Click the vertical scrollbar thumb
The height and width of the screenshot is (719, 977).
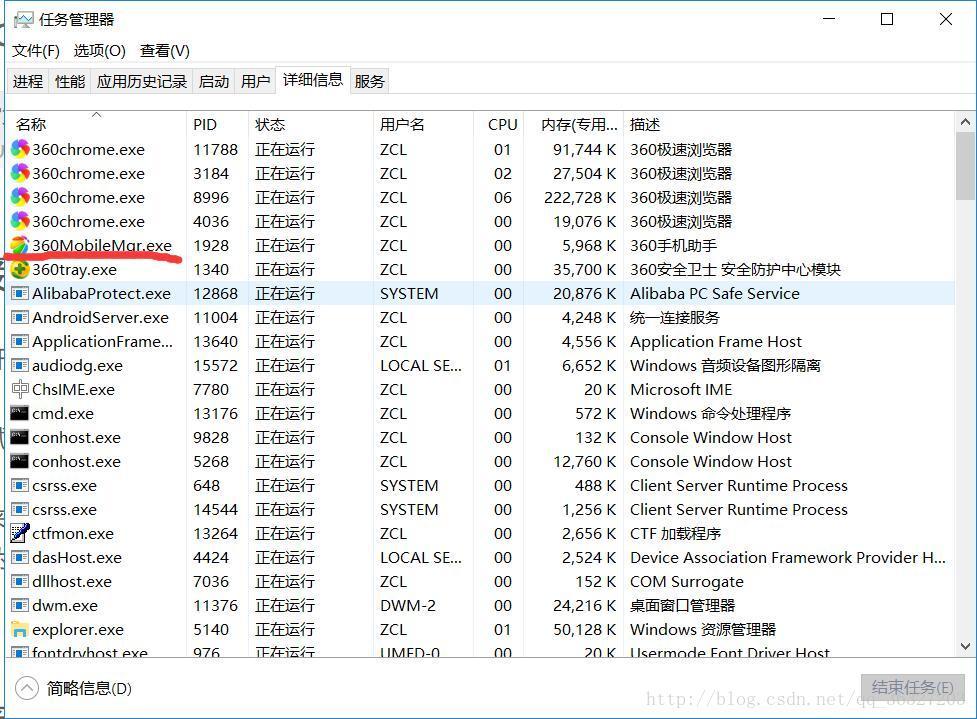965,166
